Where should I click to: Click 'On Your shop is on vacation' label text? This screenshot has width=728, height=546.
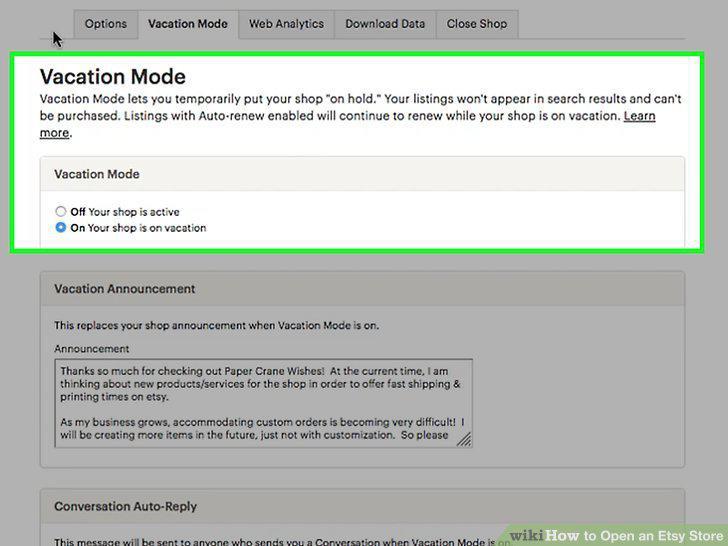click(x=138, y=228)
